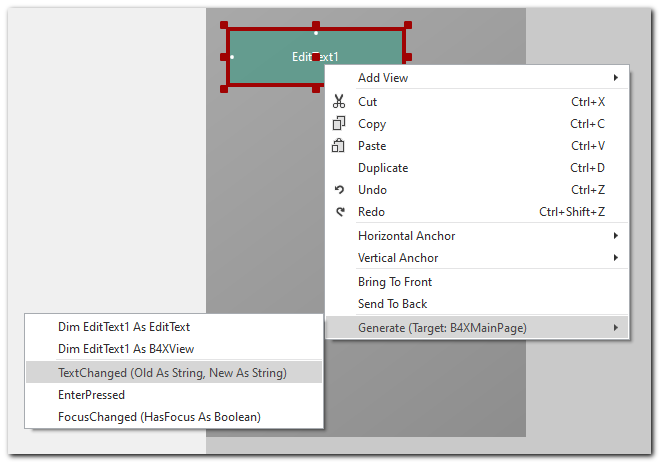
Task: Choose Dim EditText1 As B4XView
Action: point(126,349)
